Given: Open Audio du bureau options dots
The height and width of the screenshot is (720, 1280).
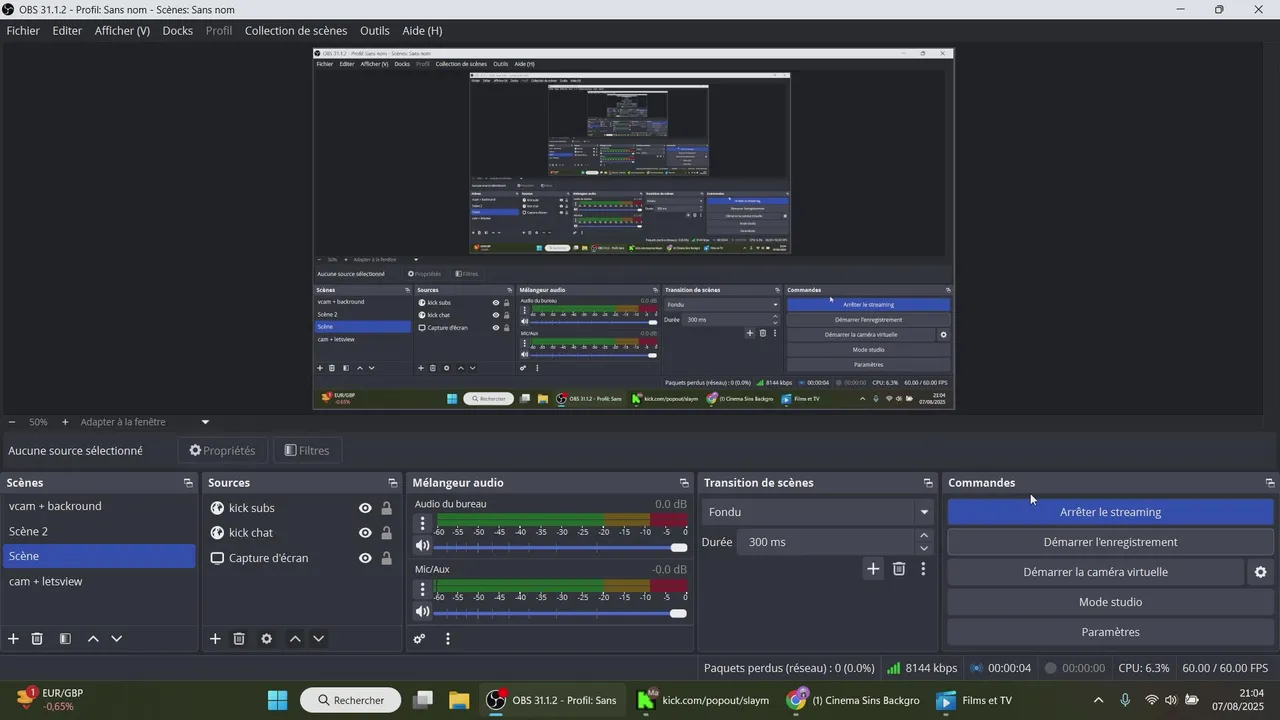Looking at the screenshot, I should (x=423, y=523).
